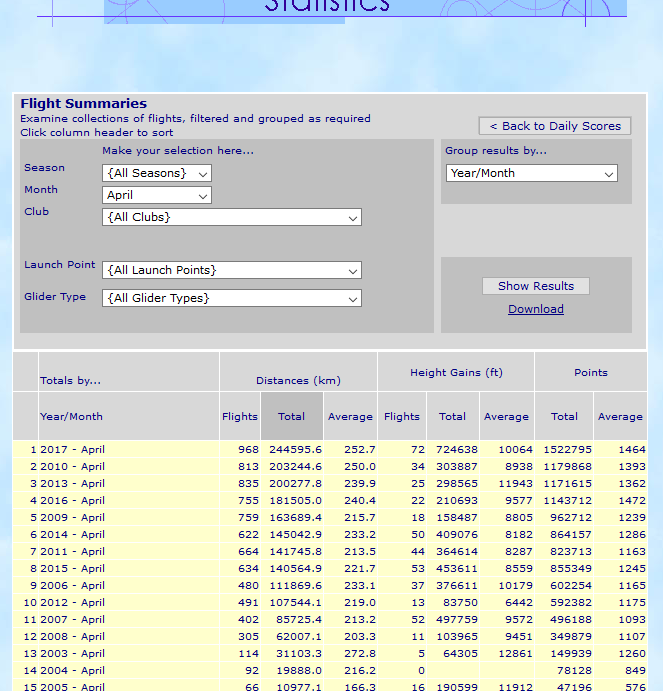Open the Month dropdown showing April

(x=156, y=195)
